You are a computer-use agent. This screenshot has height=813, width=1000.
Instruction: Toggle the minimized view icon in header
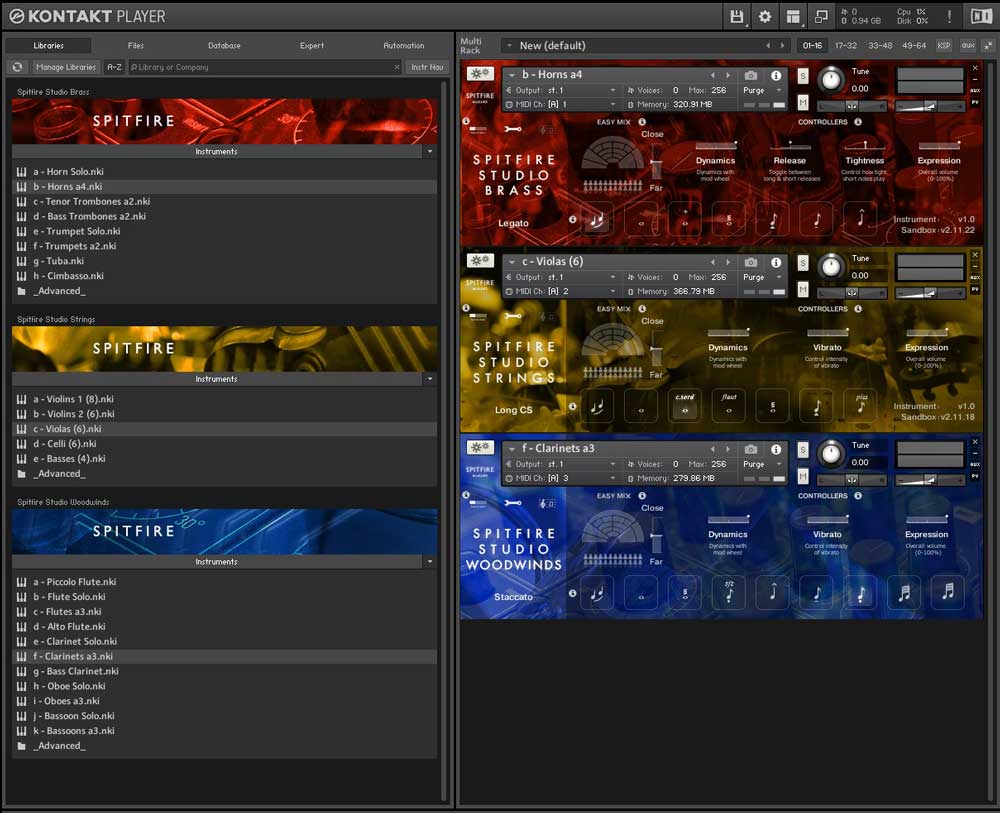click(821, 17)
